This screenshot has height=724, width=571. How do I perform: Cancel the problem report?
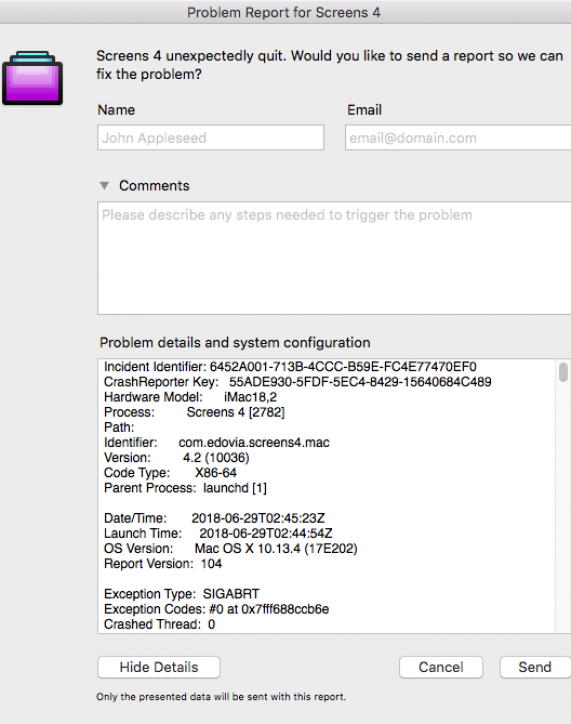tap(441, 667)
